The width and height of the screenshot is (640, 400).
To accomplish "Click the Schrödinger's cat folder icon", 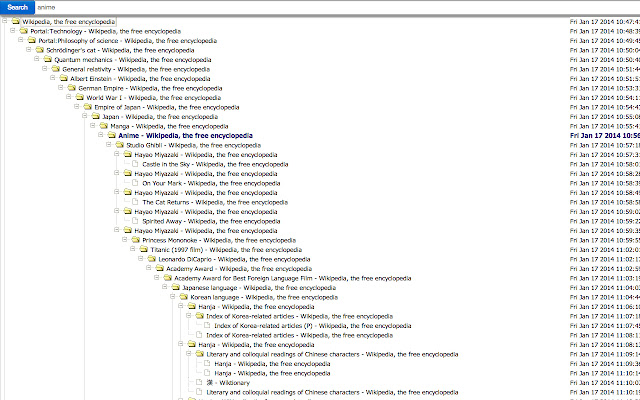I will pos(40,50).
